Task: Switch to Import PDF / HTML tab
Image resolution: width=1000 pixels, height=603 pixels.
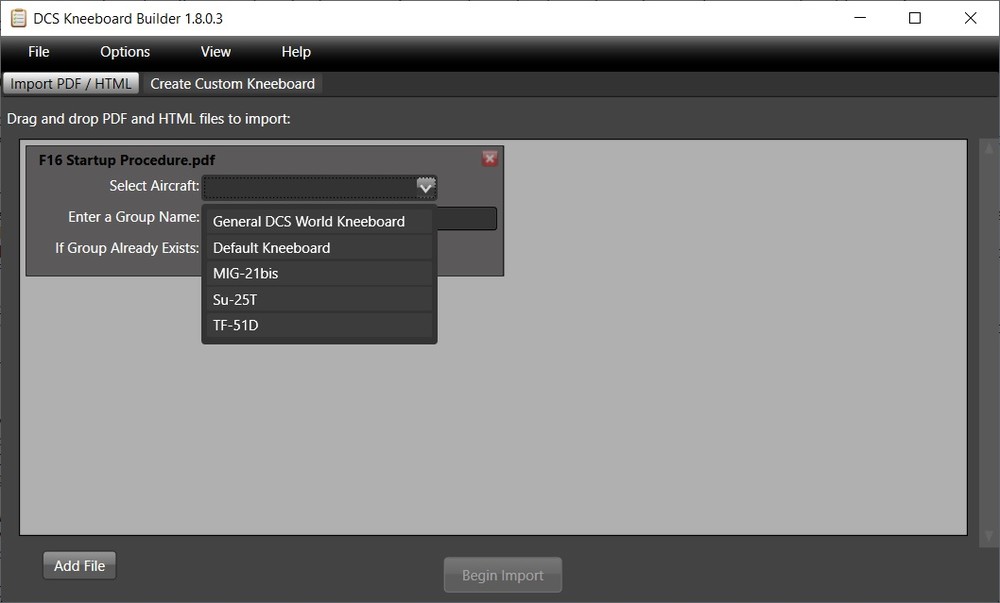Action: click(x=71, y=84)
